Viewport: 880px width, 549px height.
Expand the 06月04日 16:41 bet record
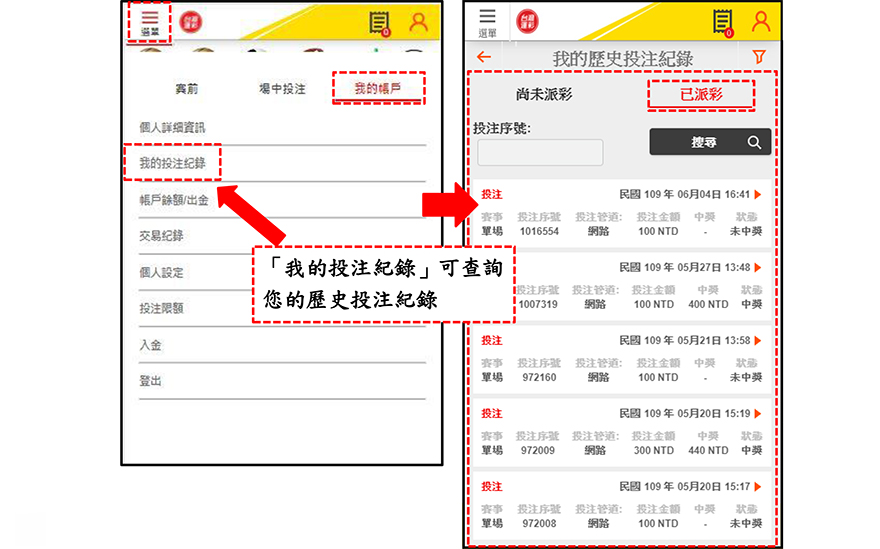757,194
